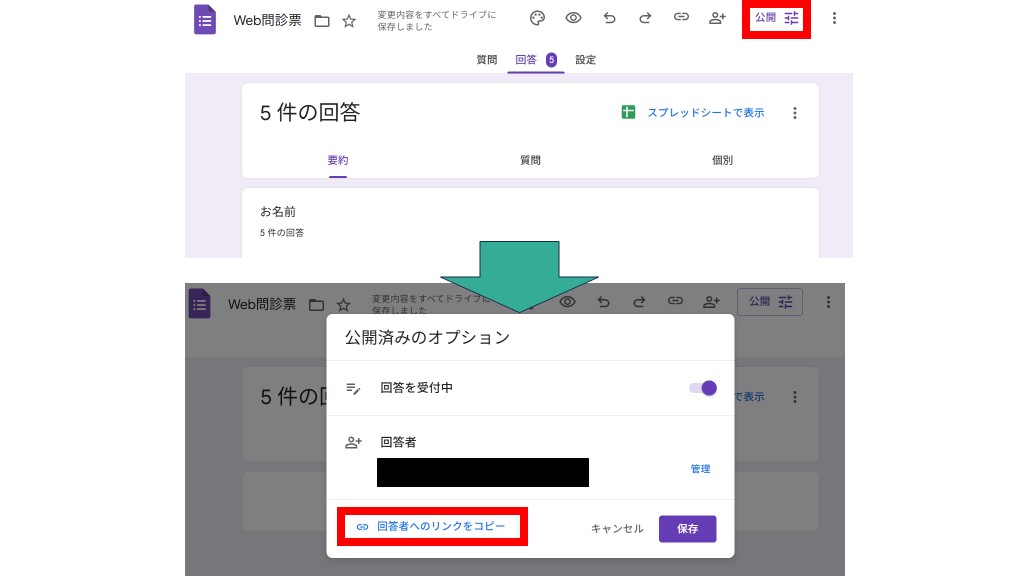Open the 個別 responses view

point(721,160)
